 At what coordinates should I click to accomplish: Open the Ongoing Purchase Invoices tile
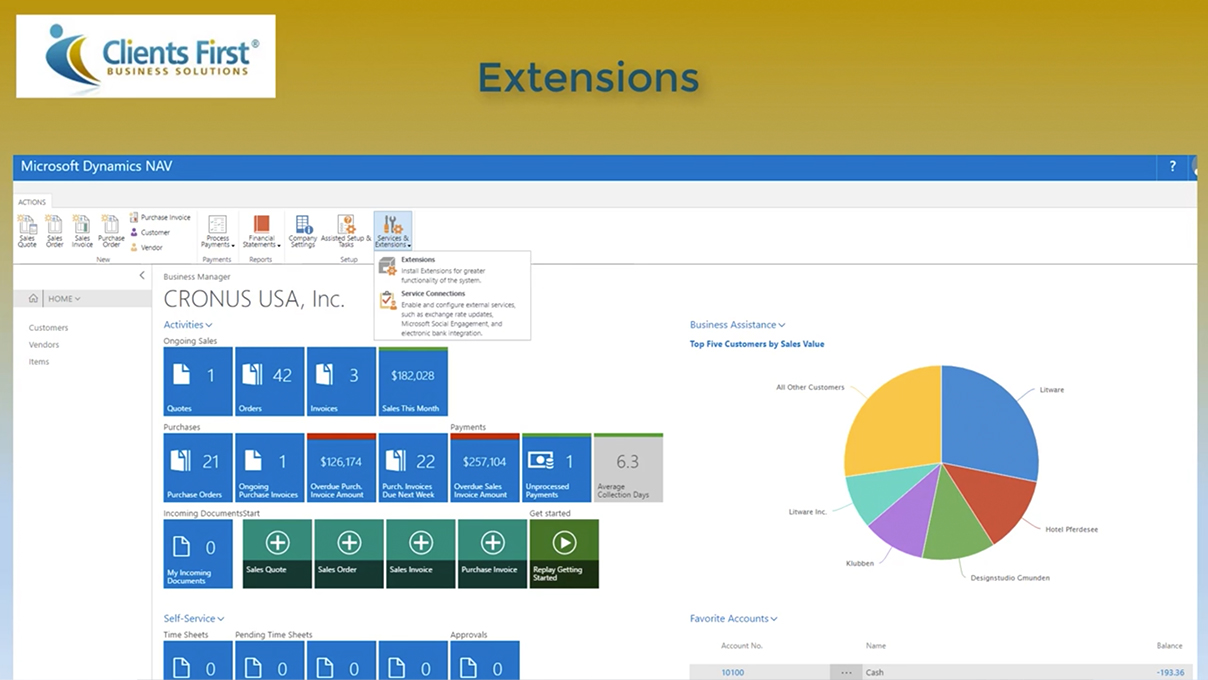(270, 467)
